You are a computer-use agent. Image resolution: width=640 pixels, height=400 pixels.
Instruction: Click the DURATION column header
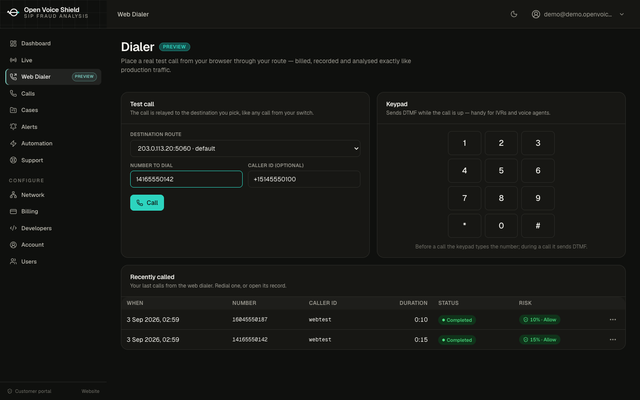pyautogui.click(x=413, y=303)
